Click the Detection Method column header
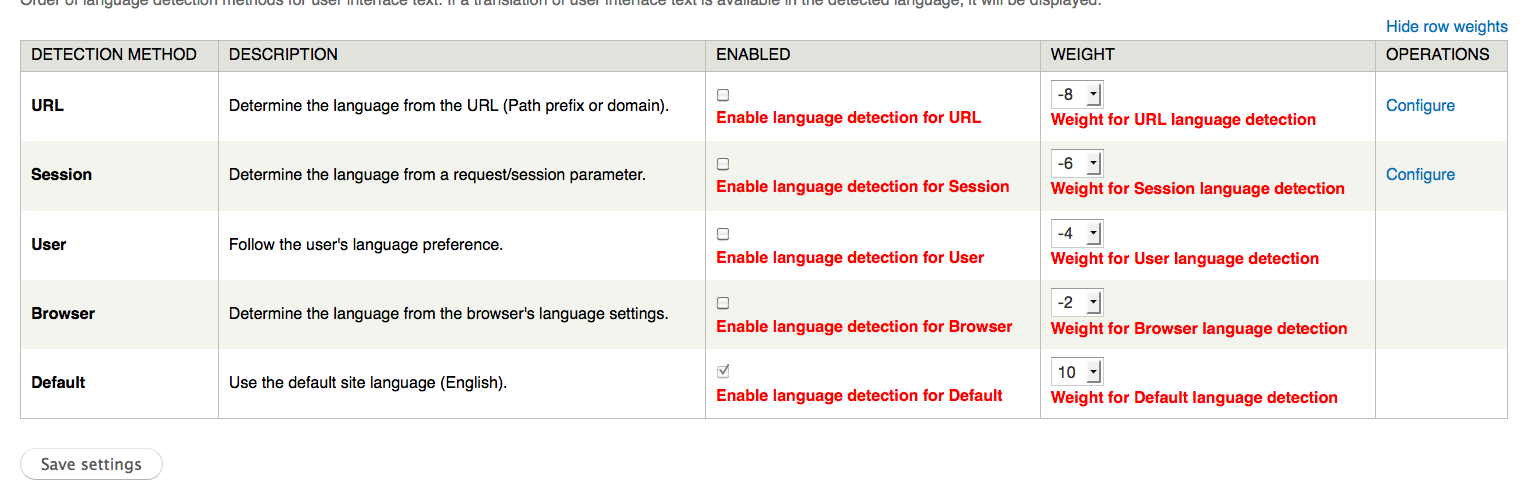The height and width of the screenshot is (491, 1536). point(114,55)
